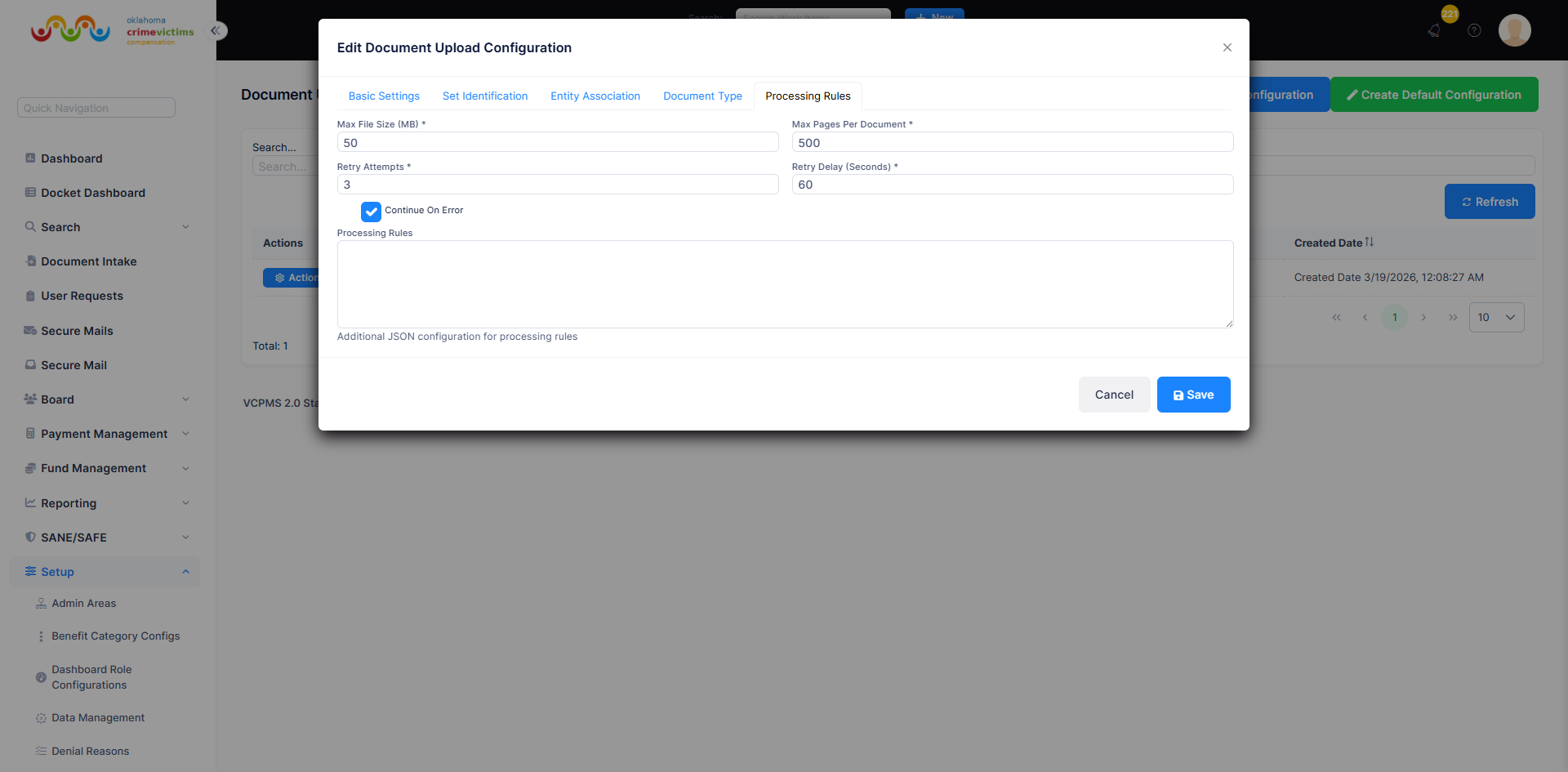
Task: Open Admin Areas under Setup
Action: click(x=83, y=603)
